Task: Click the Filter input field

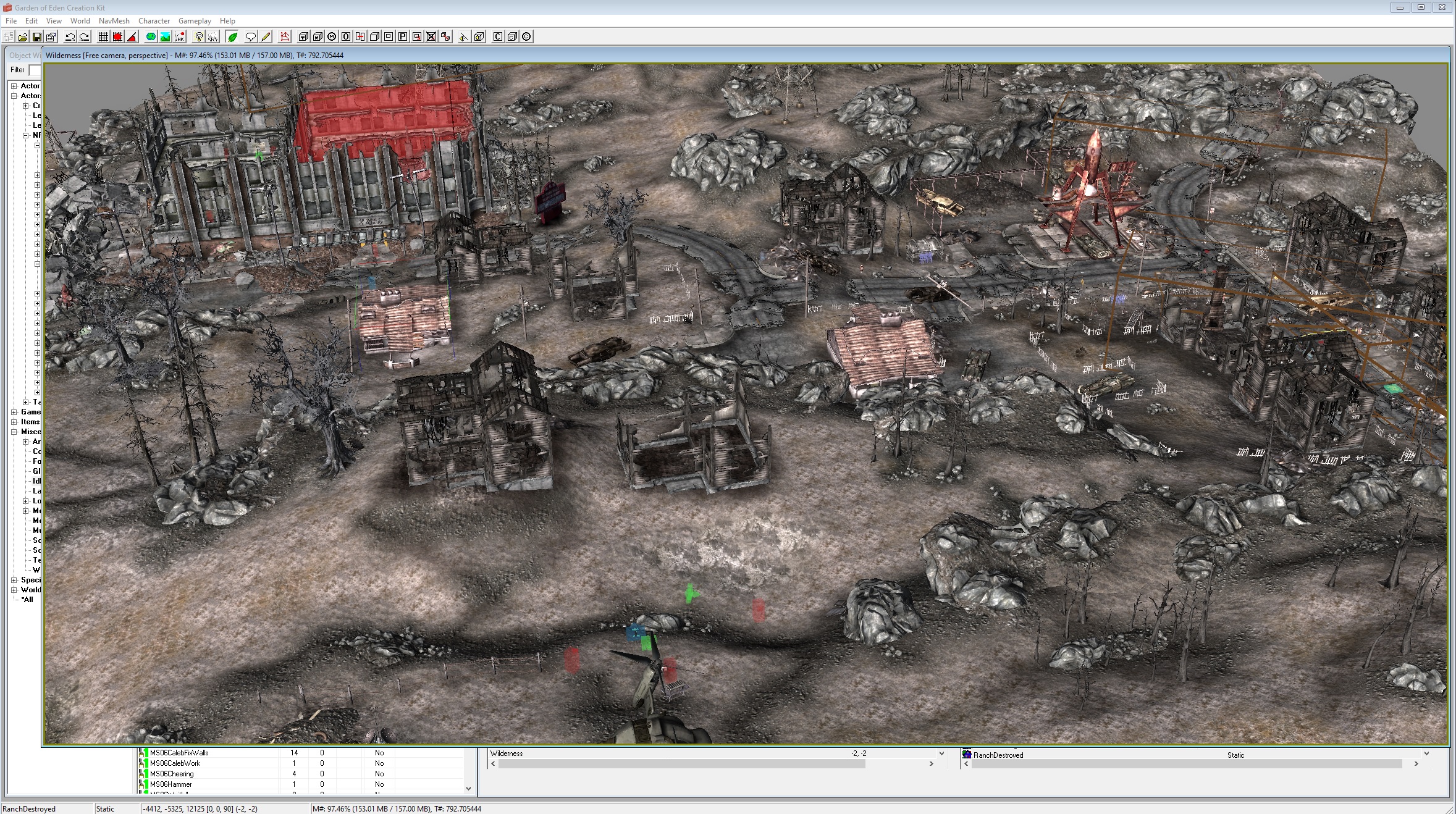Action: click(35, 70)
